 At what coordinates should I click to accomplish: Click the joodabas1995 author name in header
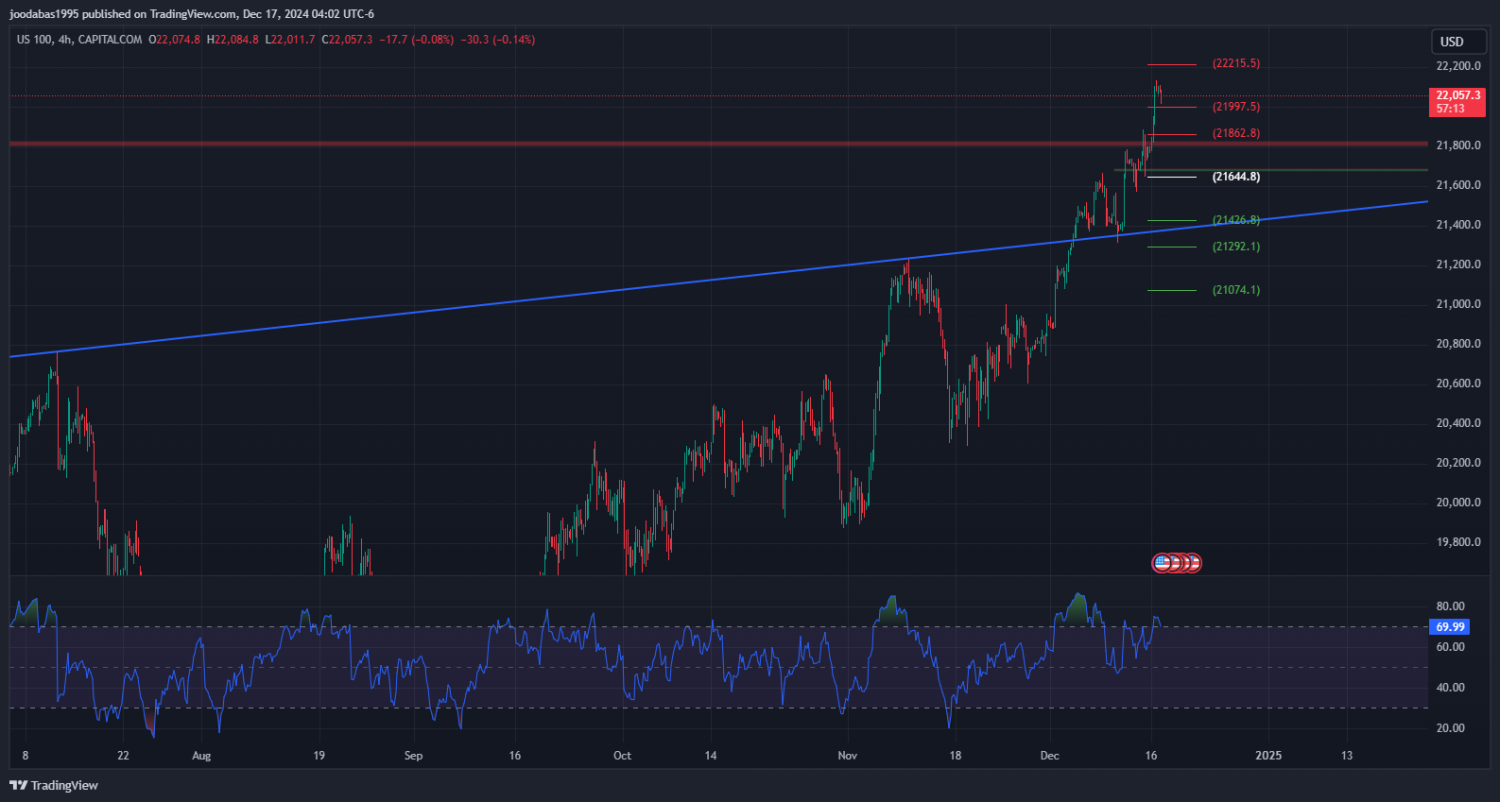43,14
